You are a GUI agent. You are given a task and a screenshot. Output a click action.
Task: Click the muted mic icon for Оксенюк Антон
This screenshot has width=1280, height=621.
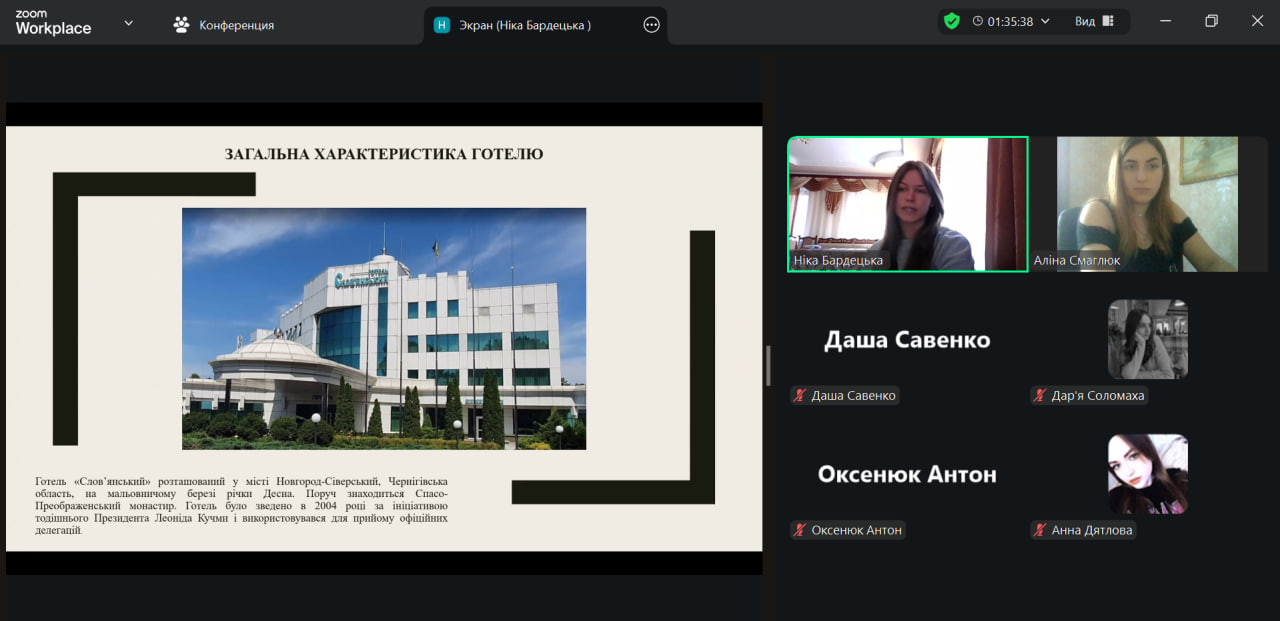[800, 530]
